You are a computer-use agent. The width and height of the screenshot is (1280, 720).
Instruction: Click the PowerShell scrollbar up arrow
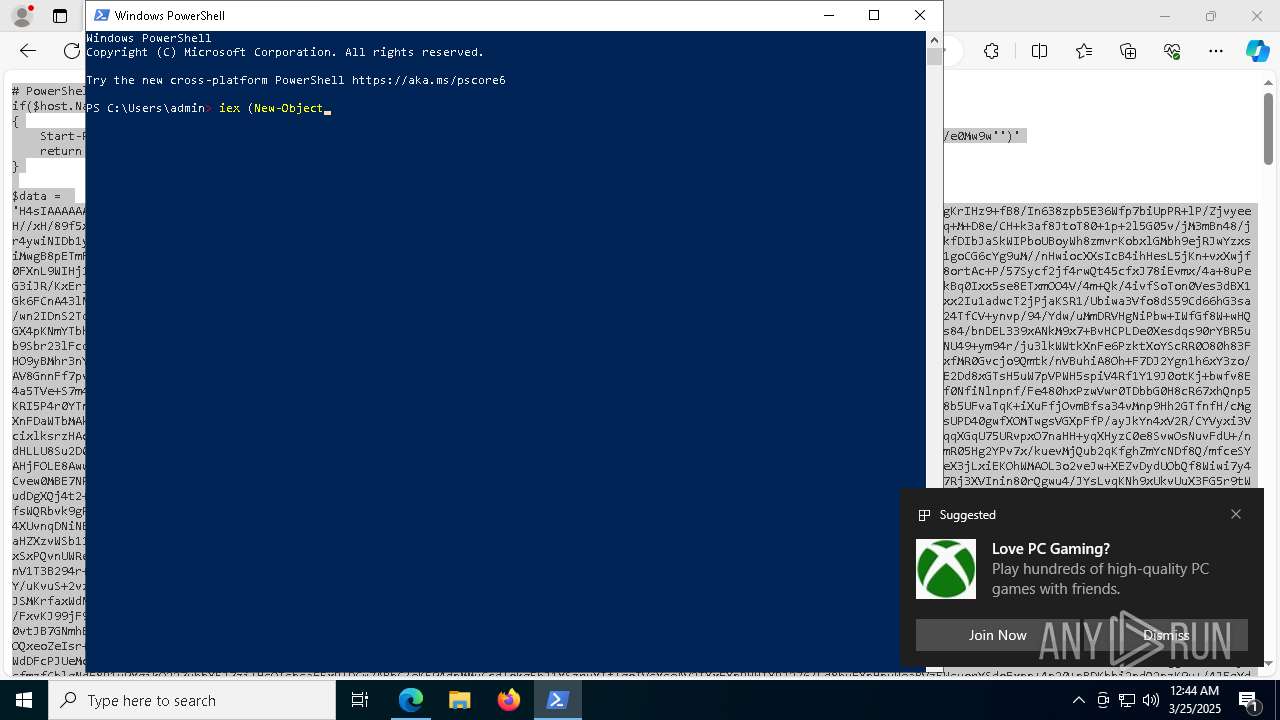click(934, 40)
